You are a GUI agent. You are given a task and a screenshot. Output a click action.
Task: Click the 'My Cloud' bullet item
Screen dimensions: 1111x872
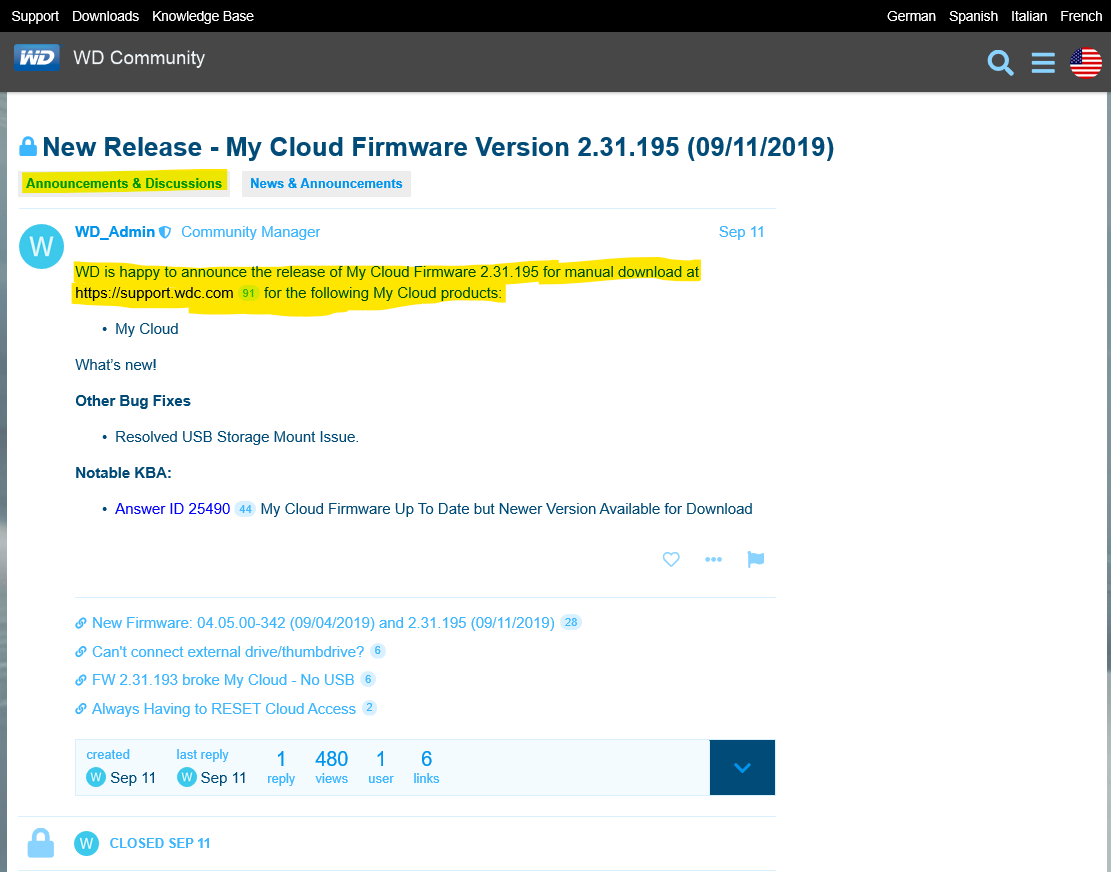(147, 329)
